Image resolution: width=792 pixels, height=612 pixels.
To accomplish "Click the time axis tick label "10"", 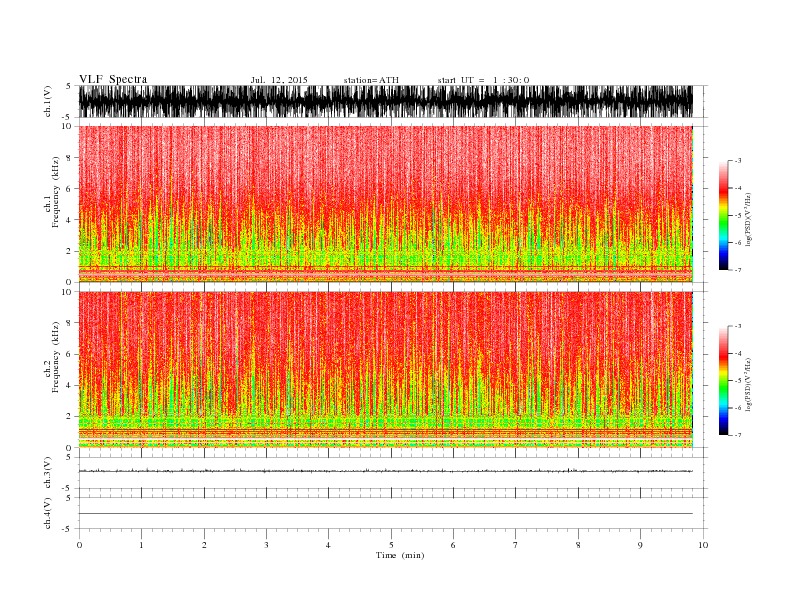I will [x=703, y=545].
